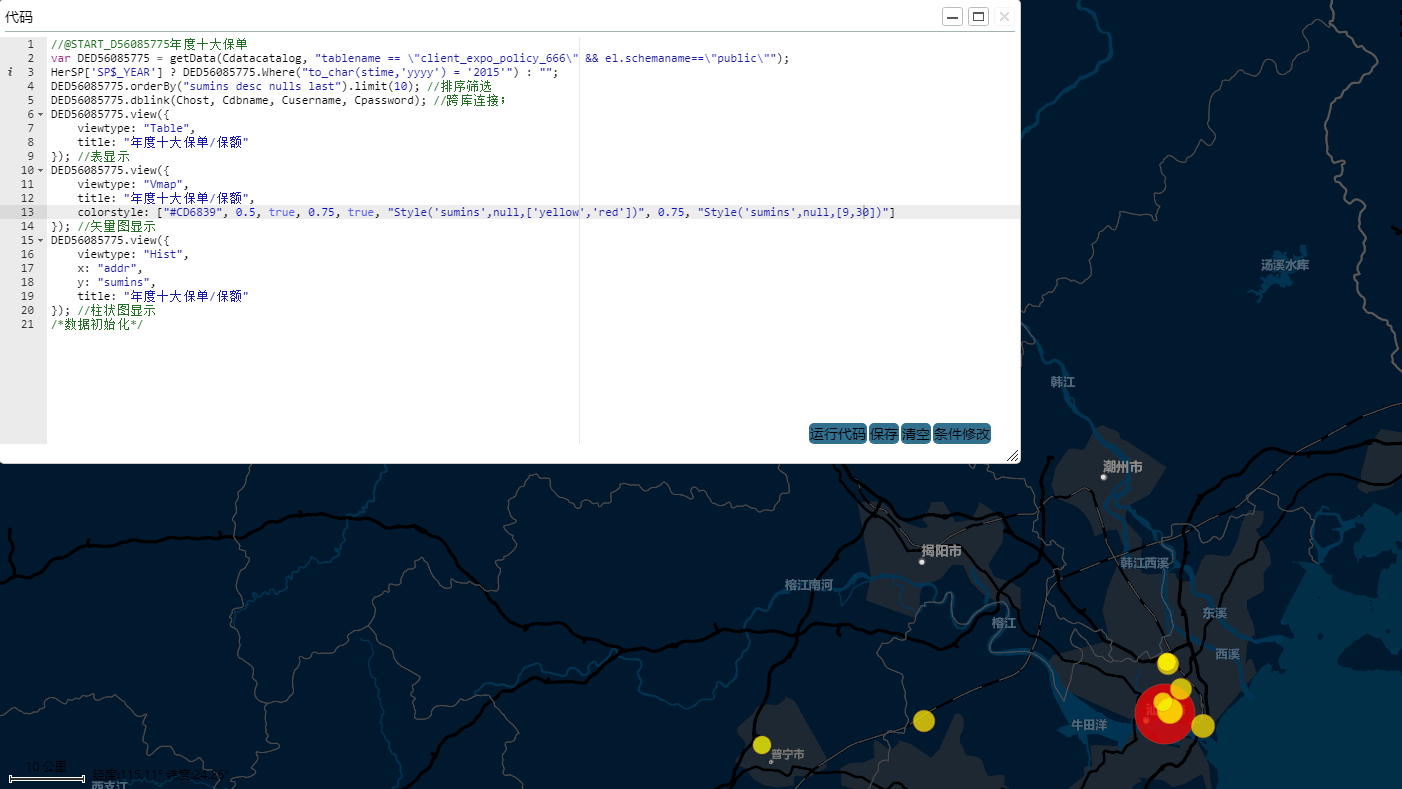1402x789 pixels.
Task: Click the 韩江西溪 river label
Action: click(1144, 563)
